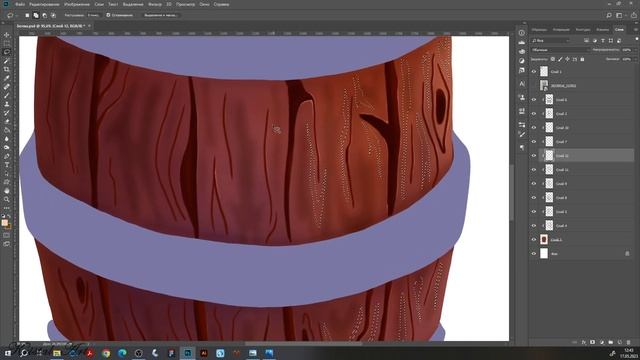Delete the selected layer with trash icon
Viewport: 640px width, 360px height.
tap(629, 342)
